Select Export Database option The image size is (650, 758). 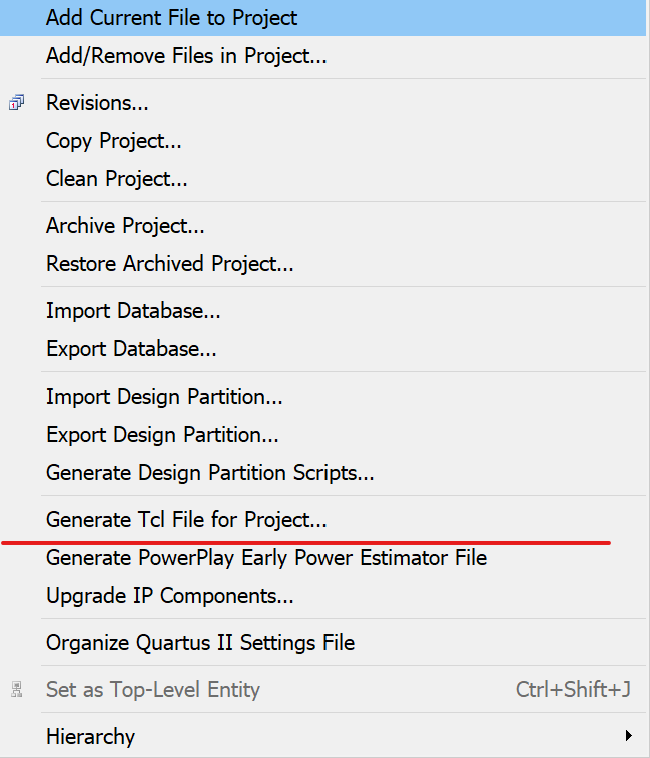coord(131,349)
